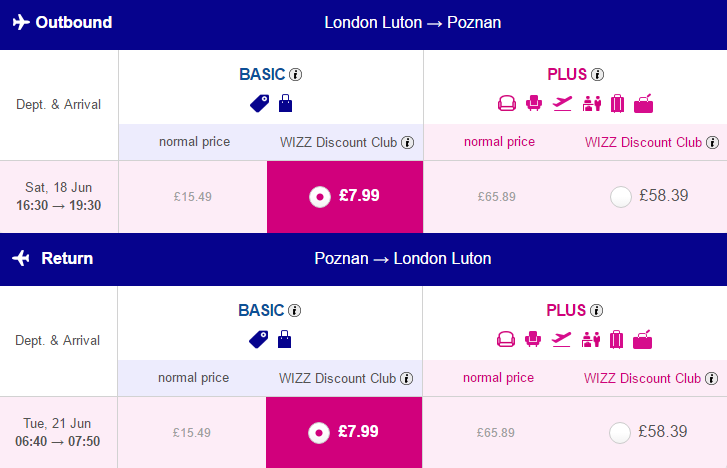Click the Outbound header plane icon
Image resolution: width=727 pixels, height=468 pixels.
click(21, 22)
